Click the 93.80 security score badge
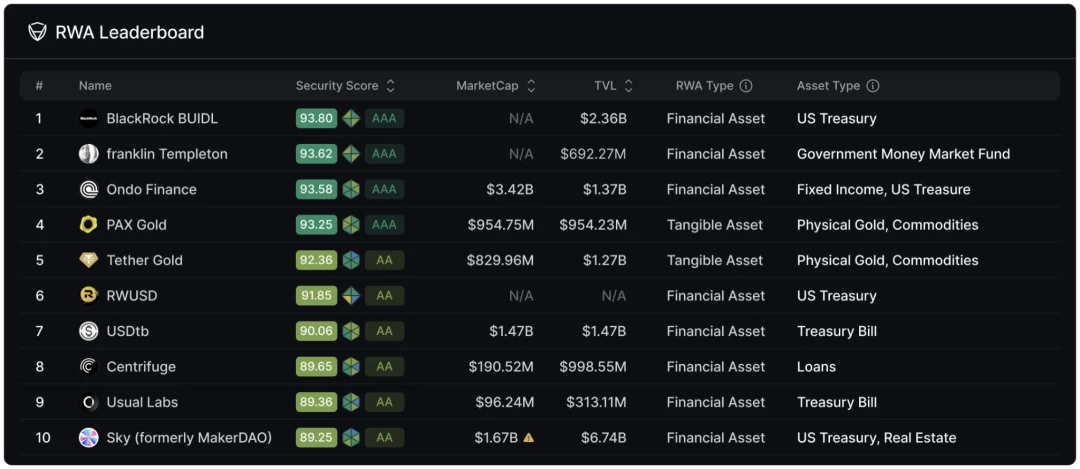 click(x=315, y=118)
